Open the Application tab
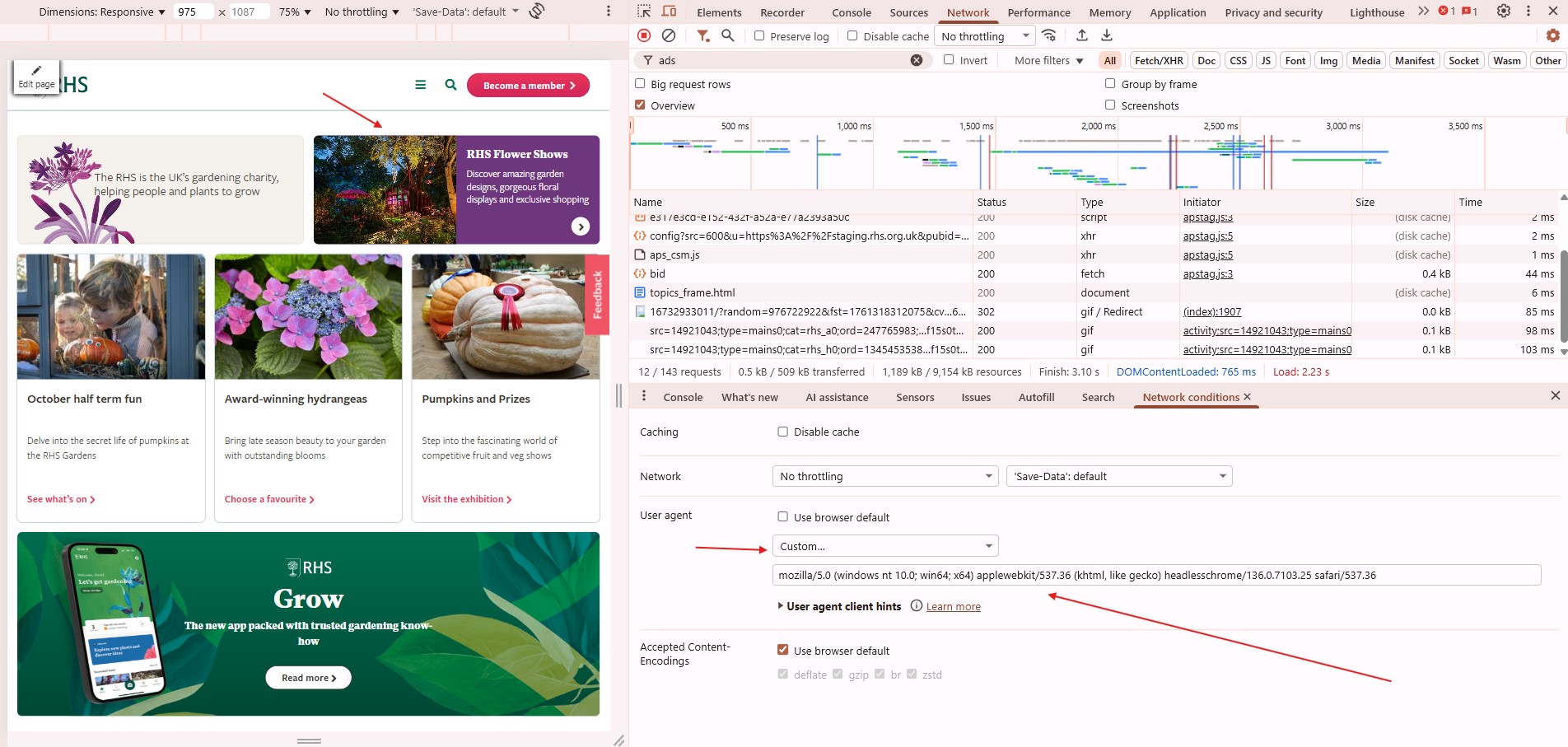The image size is (1568, 747). [x=1178, y=12]
